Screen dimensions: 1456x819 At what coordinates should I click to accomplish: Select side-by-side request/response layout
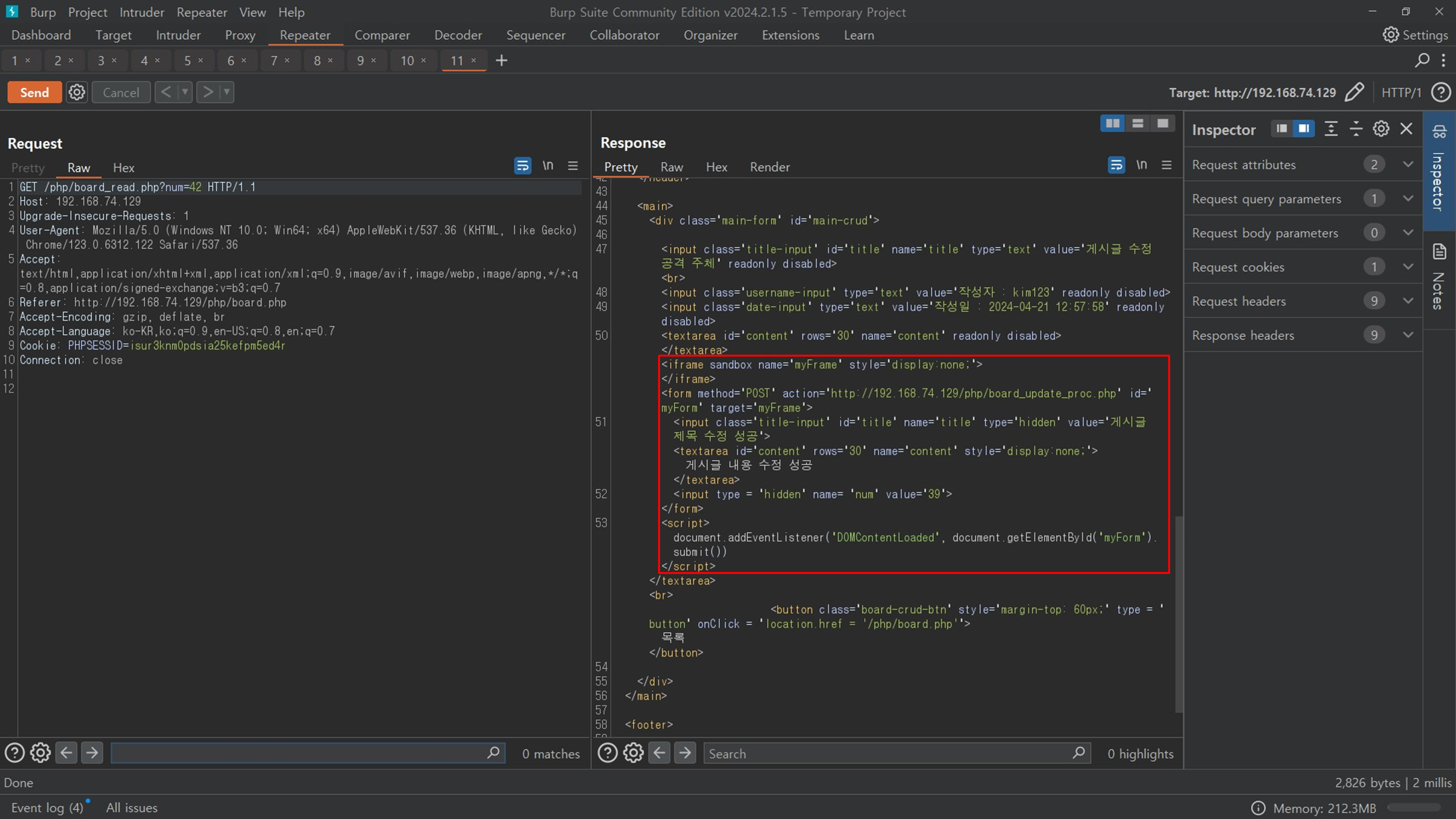1112,123
